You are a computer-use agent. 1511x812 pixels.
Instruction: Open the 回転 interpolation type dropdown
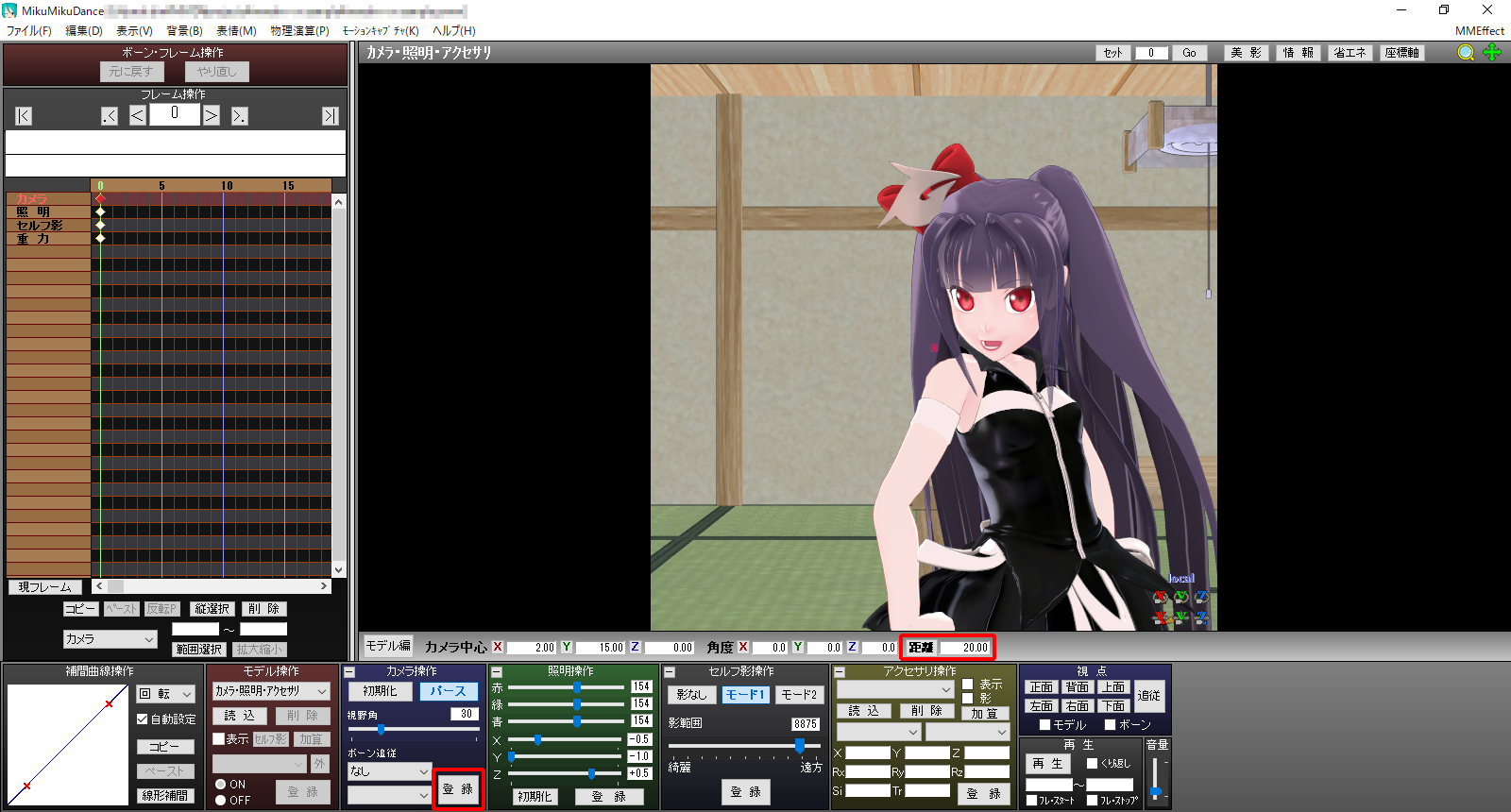(165, 694)
